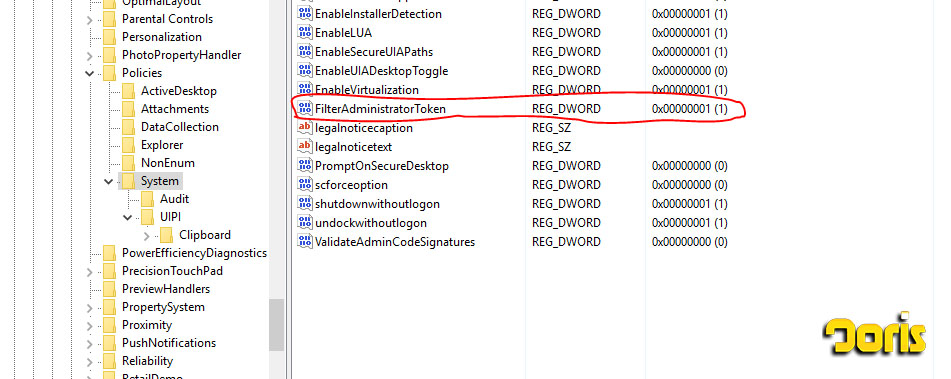The height and width of the screenshot is (379, 951).
Task: Click data value of scforceoption row
Action: [690, 185]
